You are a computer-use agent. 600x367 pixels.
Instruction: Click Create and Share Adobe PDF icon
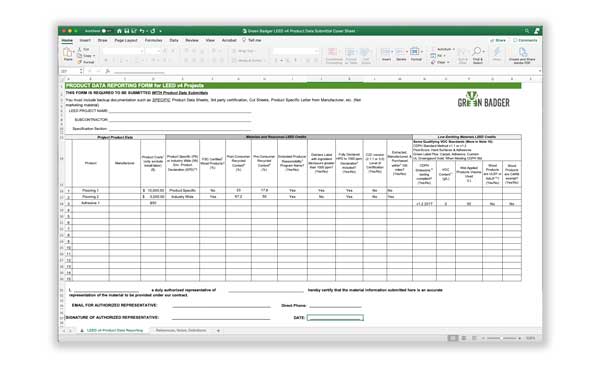(x=522, y=55)
